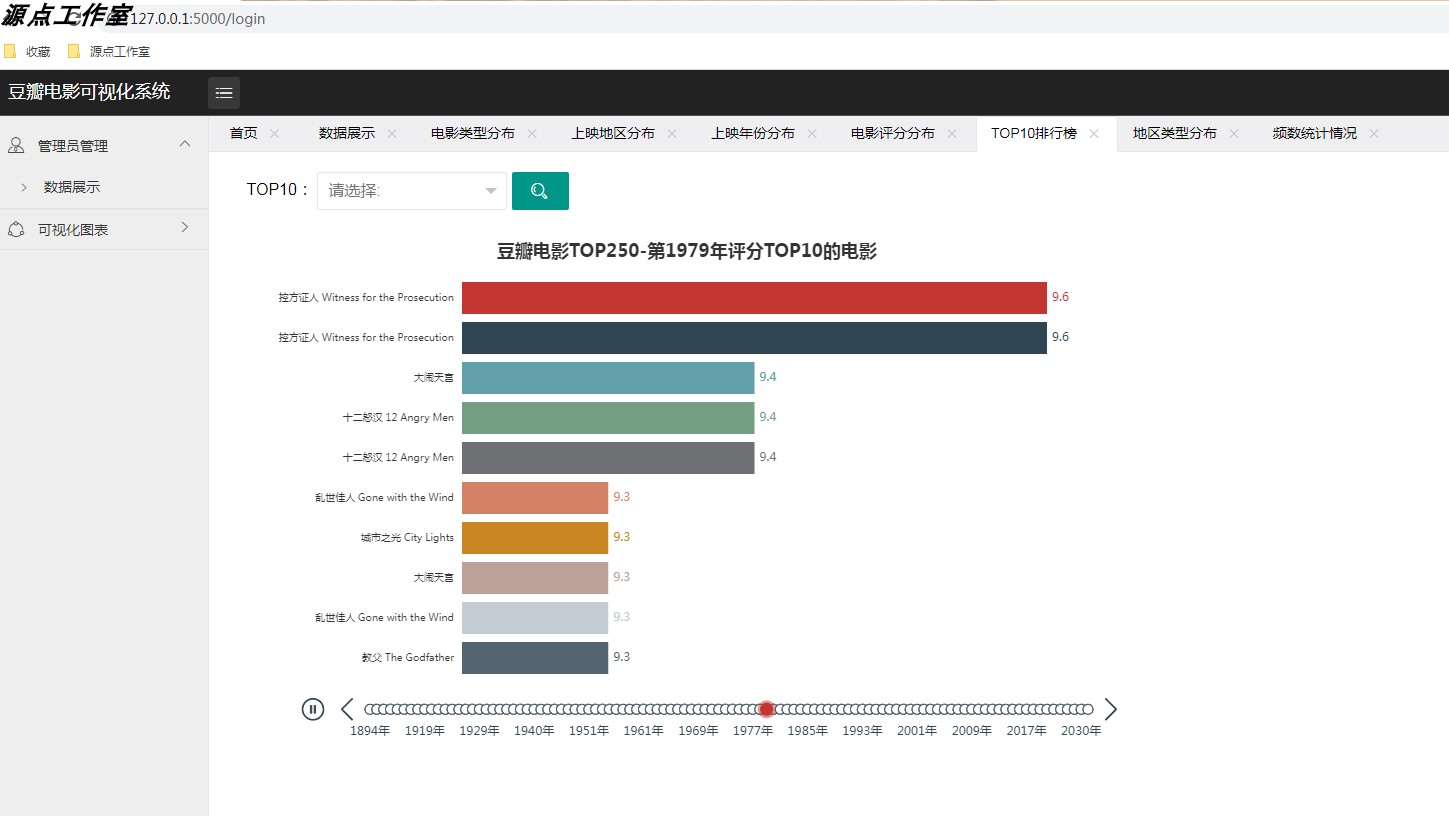Pause the timeline autoplay
The image size is (1449, 816).
(x=313, y=709)
